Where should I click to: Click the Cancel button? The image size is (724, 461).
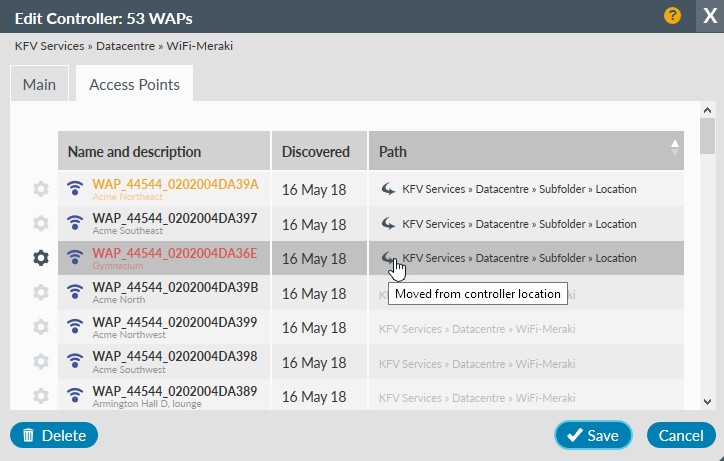680,435
